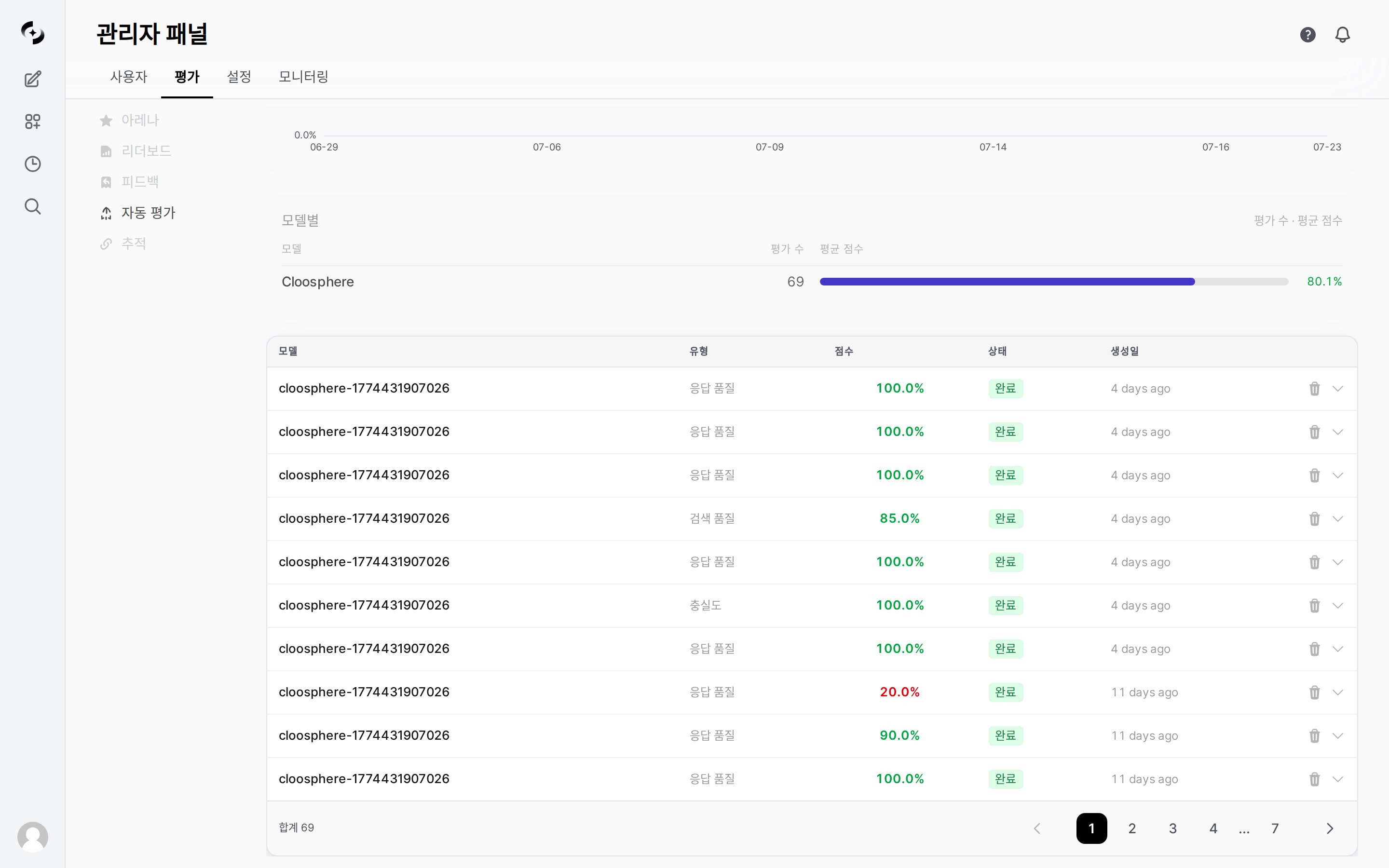Open help with the question mark icon

pos(1307,34)
